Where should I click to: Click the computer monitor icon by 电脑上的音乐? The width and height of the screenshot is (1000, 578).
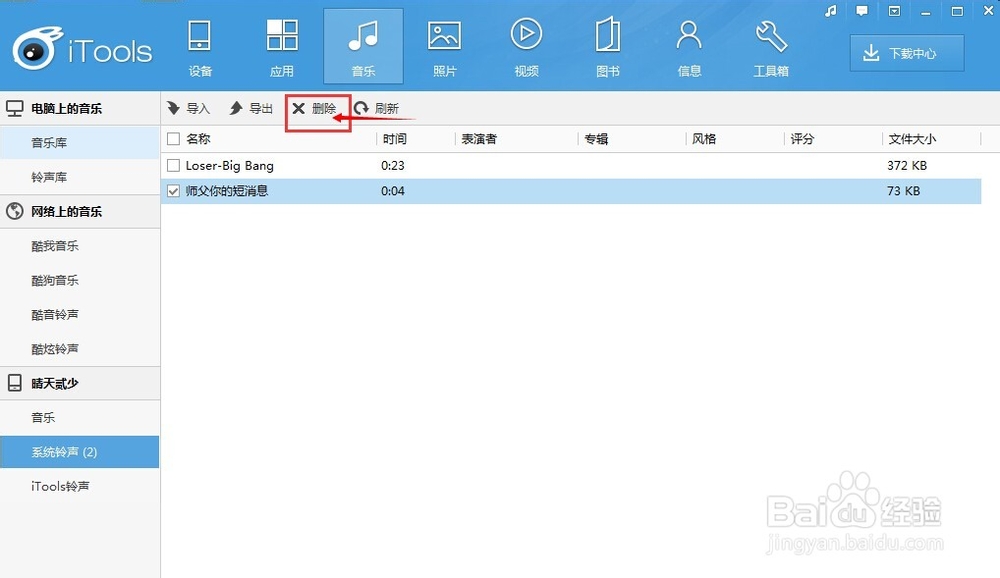pyautogui.click(x=15, y=108)
